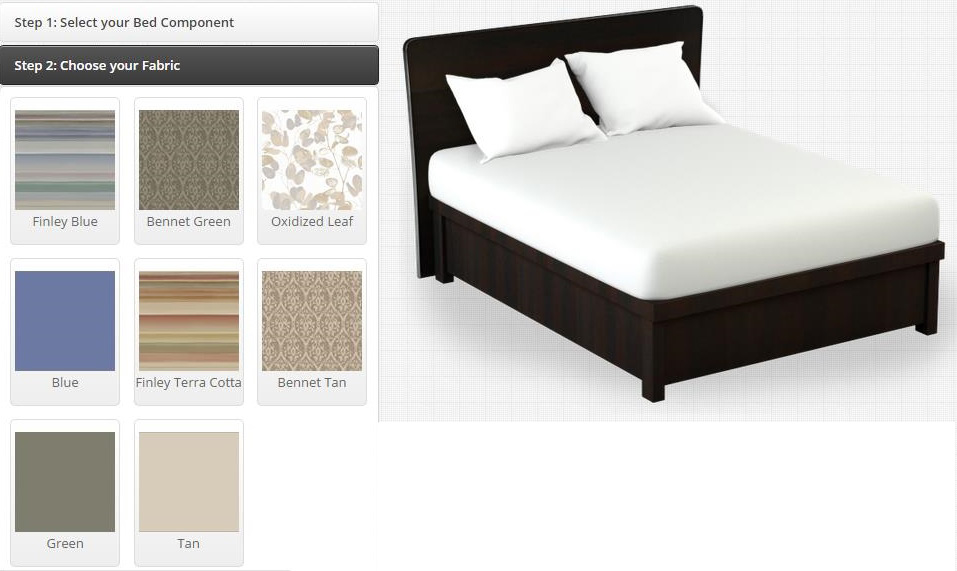Click the Bennet Tan label text
The image size is (957, 571).
click(x=312, y=382)
